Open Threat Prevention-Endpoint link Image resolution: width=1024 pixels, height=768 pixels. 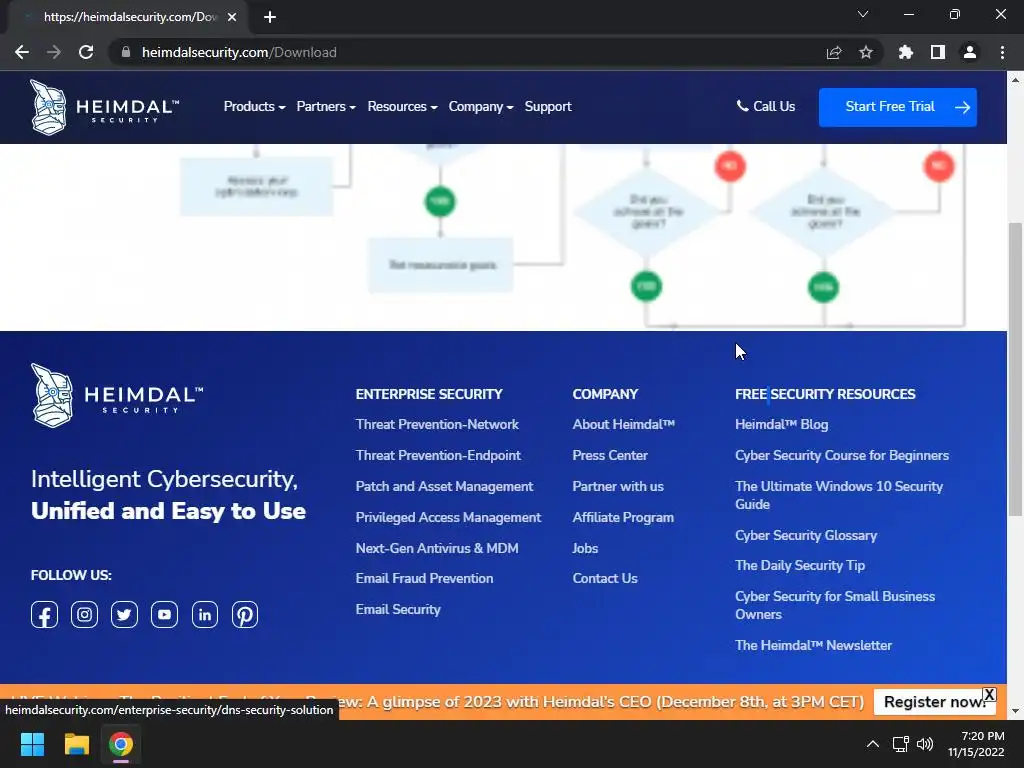click(438, 455)
